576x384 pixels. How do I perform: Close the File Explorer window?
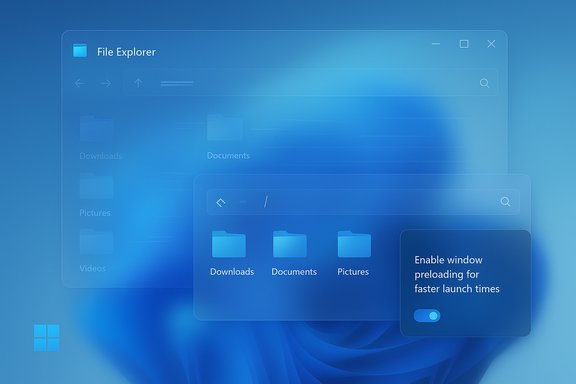[491, 44]
